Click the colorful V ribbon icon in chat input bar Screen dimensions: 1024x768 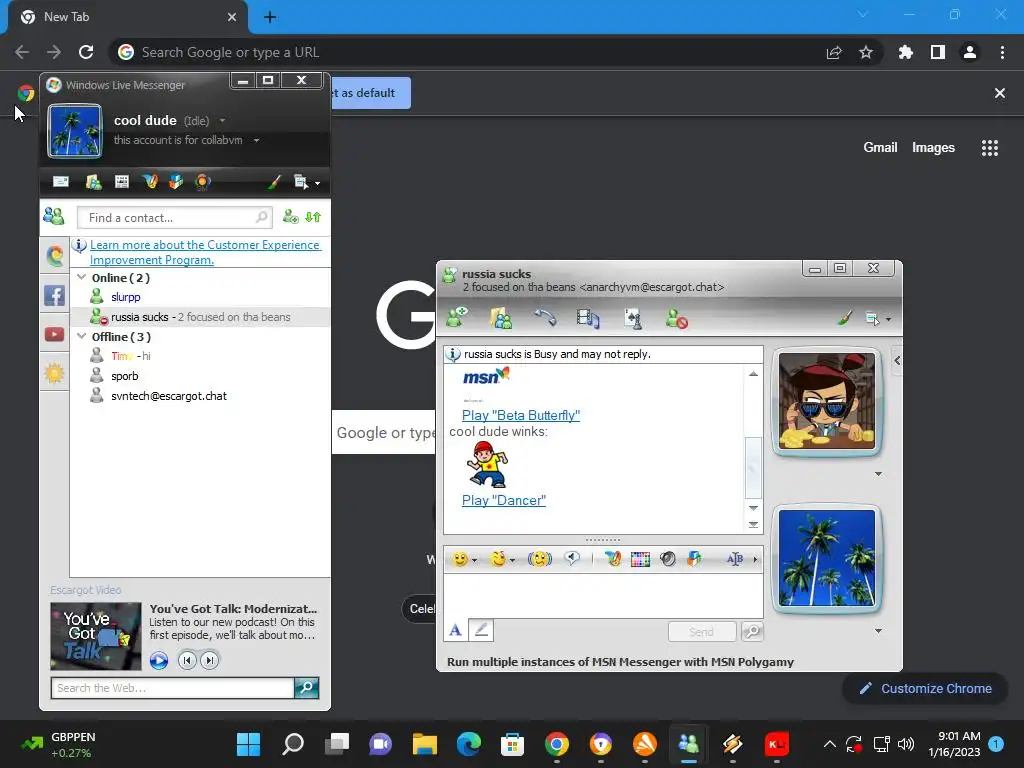click(x=613, y=559)
